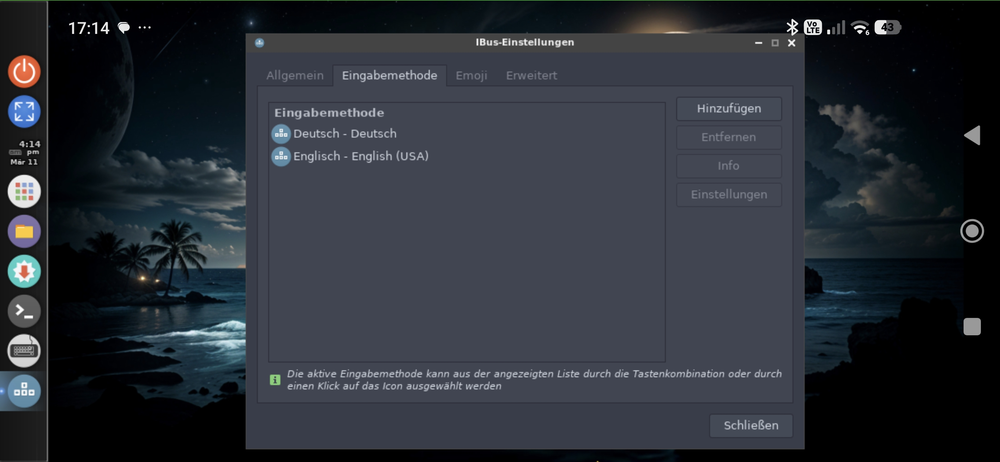The width and height of the screenshot is (1000, 462).
Task: Open the terminal icon in dock
Action: point(24,311)
